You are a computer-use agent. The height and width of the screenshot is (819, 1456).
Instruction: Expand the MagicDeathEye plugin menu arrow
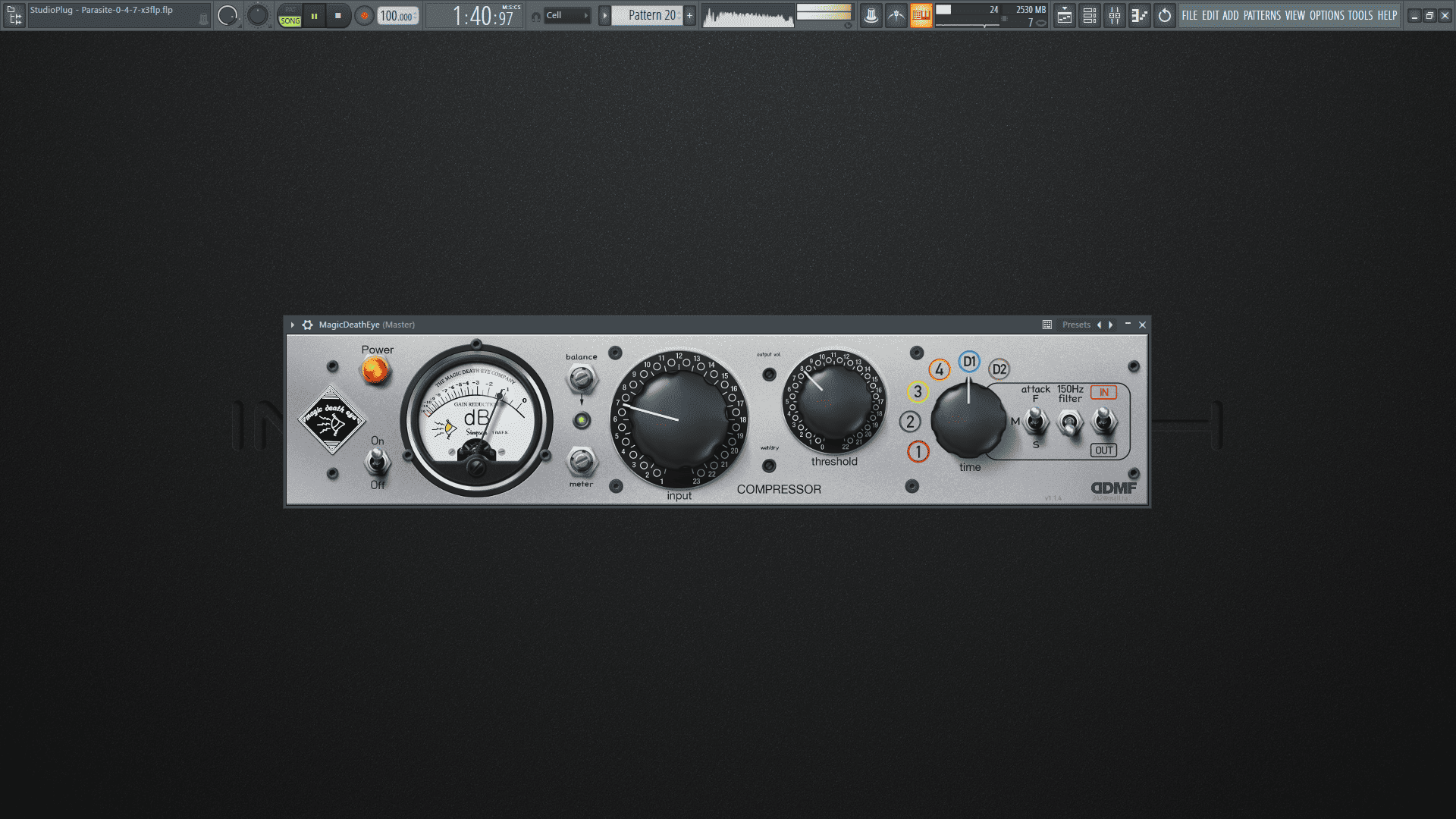point(293,325)
